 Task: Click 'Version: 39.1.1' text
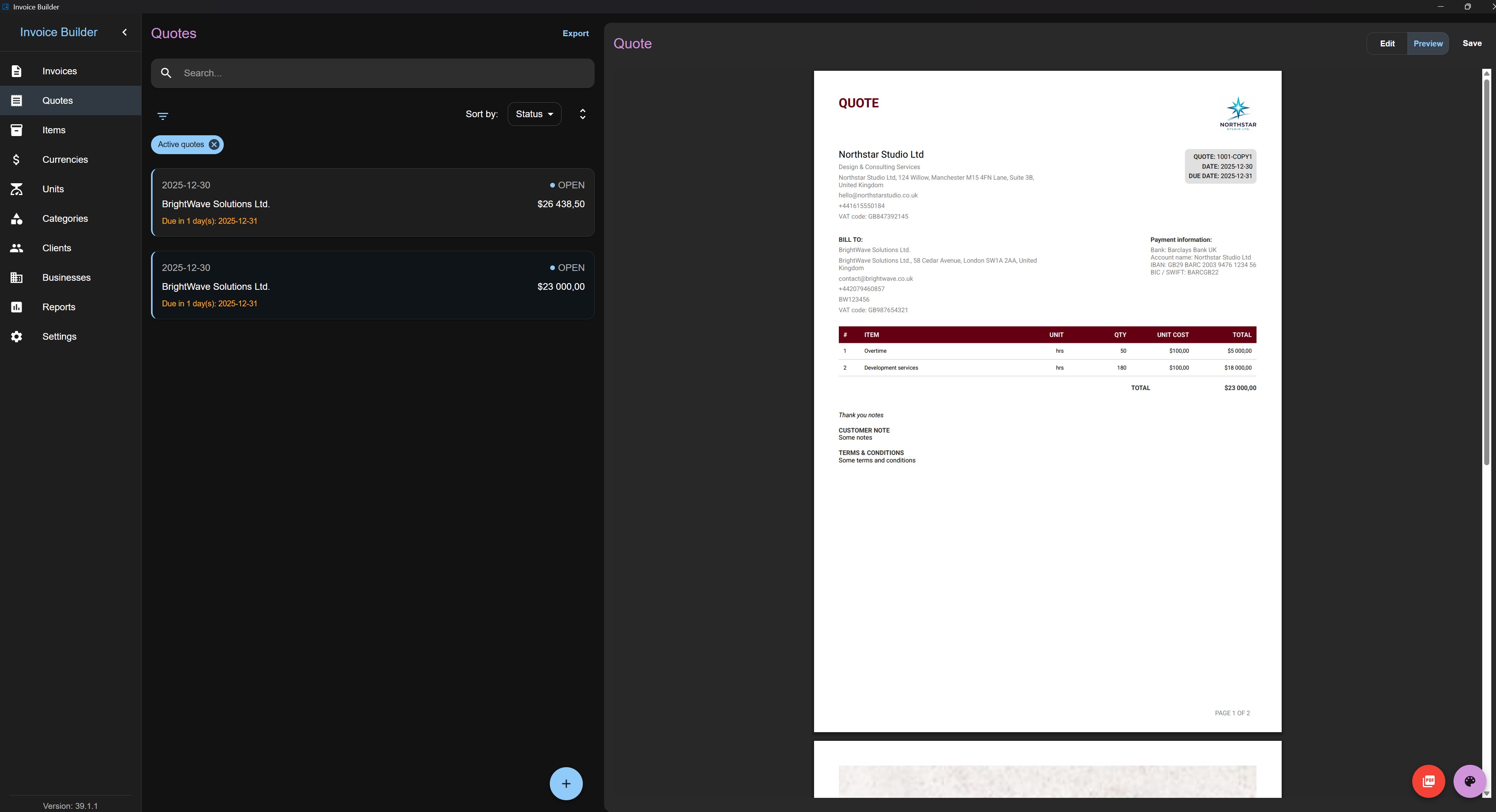click(x=70, y=806)
